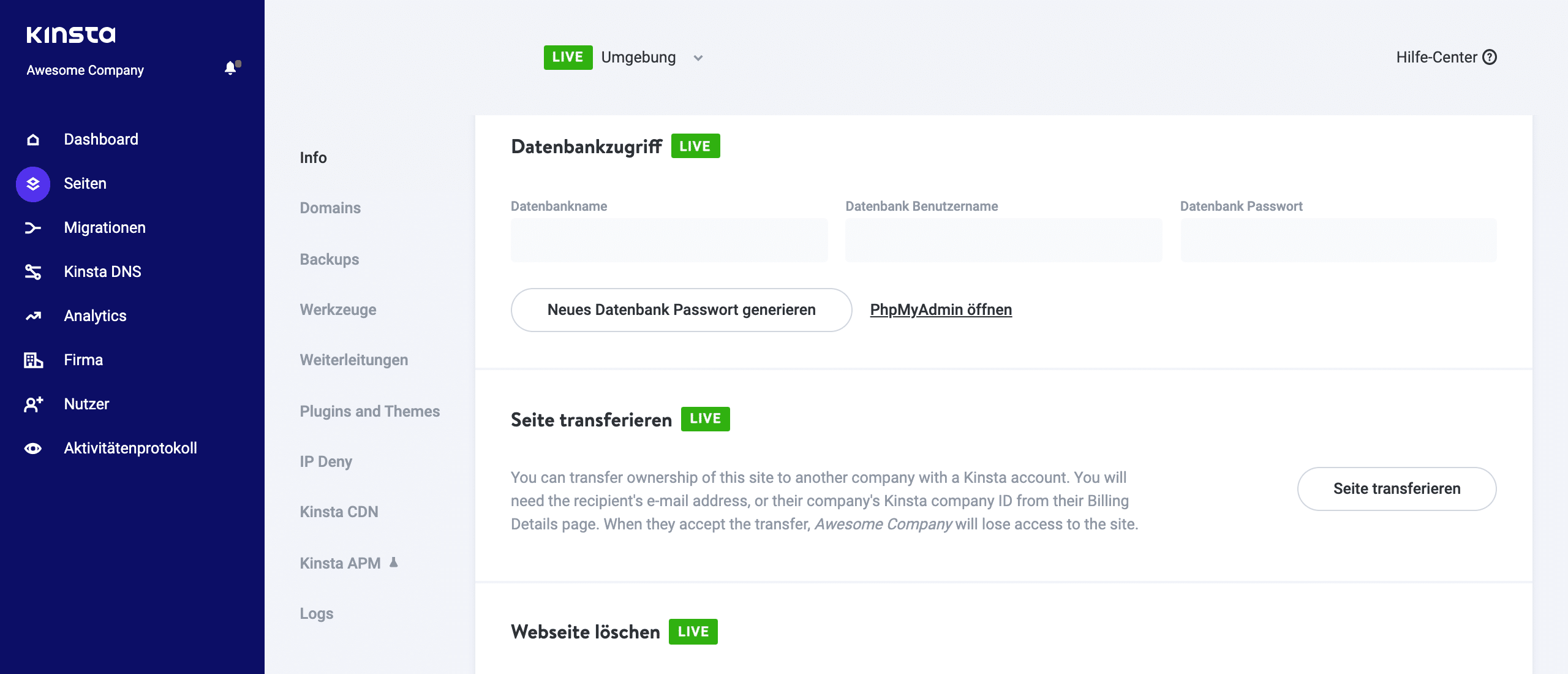Open Analytics from the navigation
Viewport: 1568px width, 674px height.
click(95, 316)
